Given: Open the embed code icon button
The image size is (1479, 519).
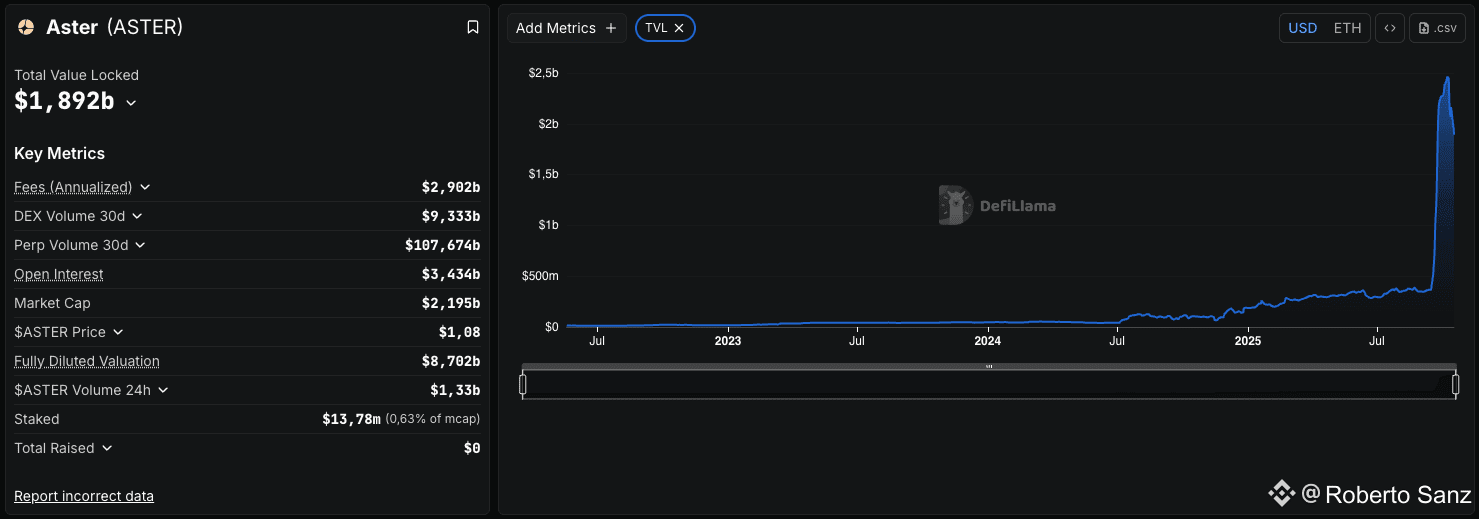Looking at the screenshot, I should click(1389, 28).
